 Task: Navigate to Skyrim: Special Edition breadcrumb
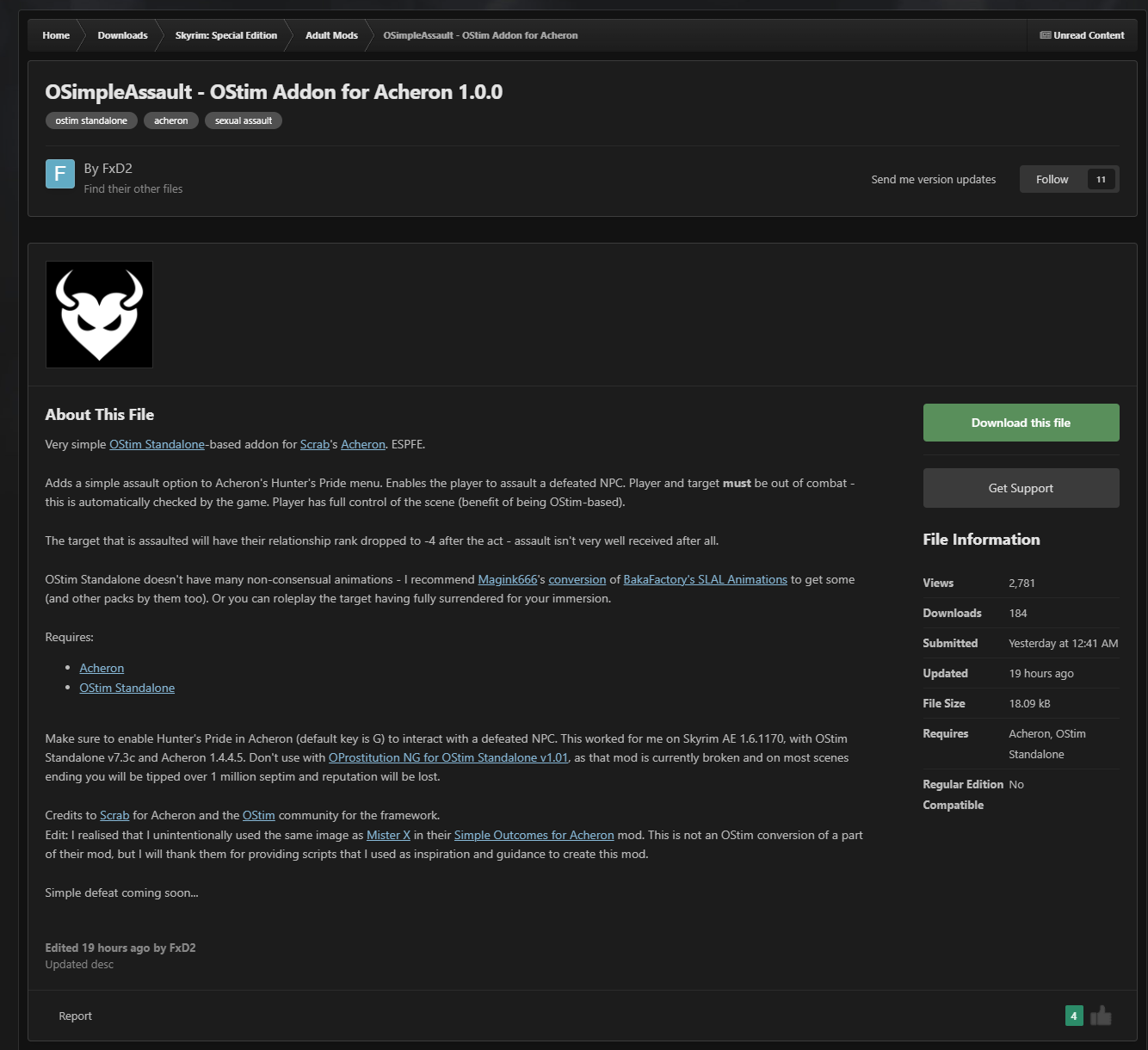[x=226, y=35]
